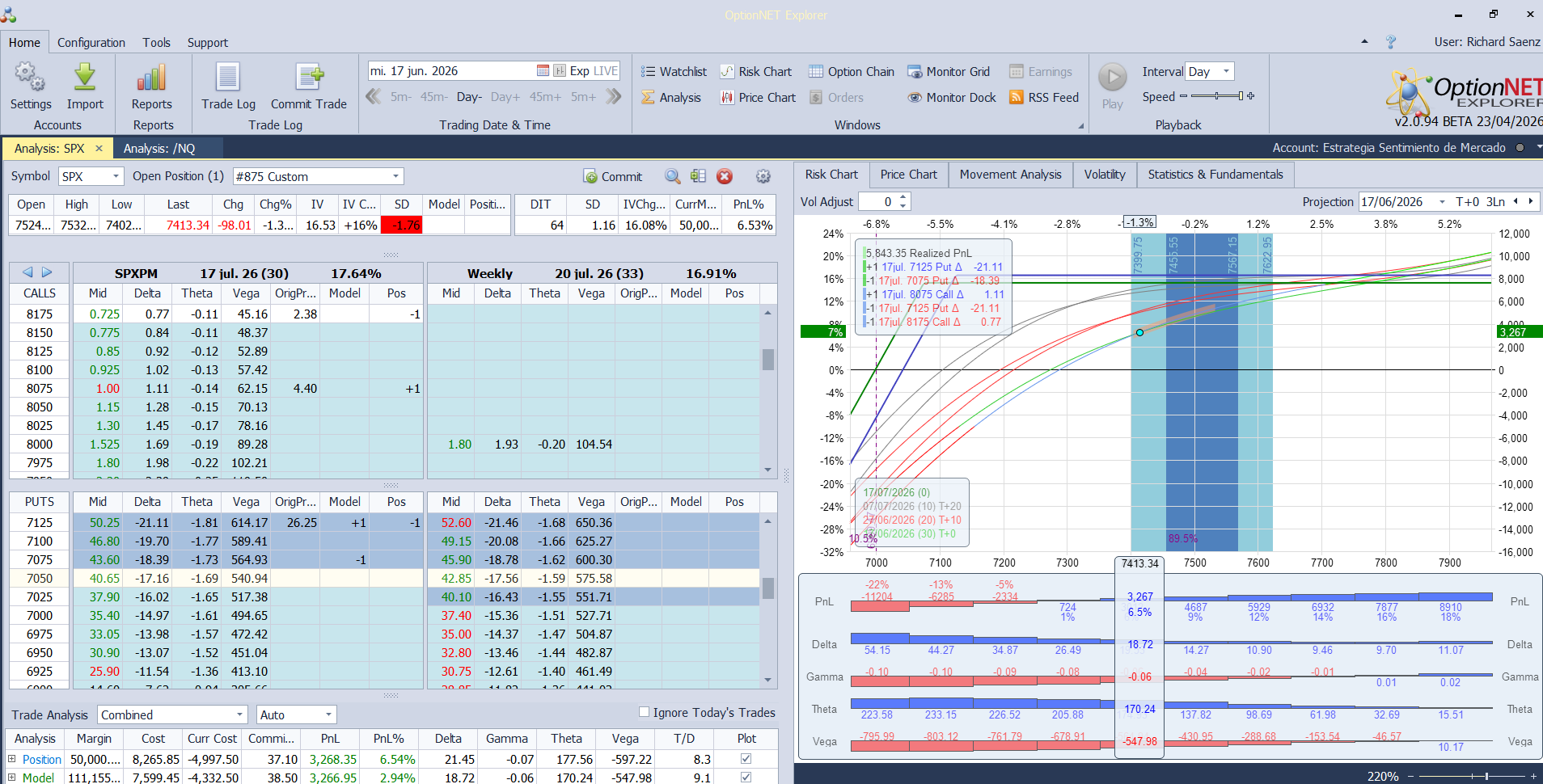Click the Play playback button
Screen dimensions: 1543x784
(1113, 78)
